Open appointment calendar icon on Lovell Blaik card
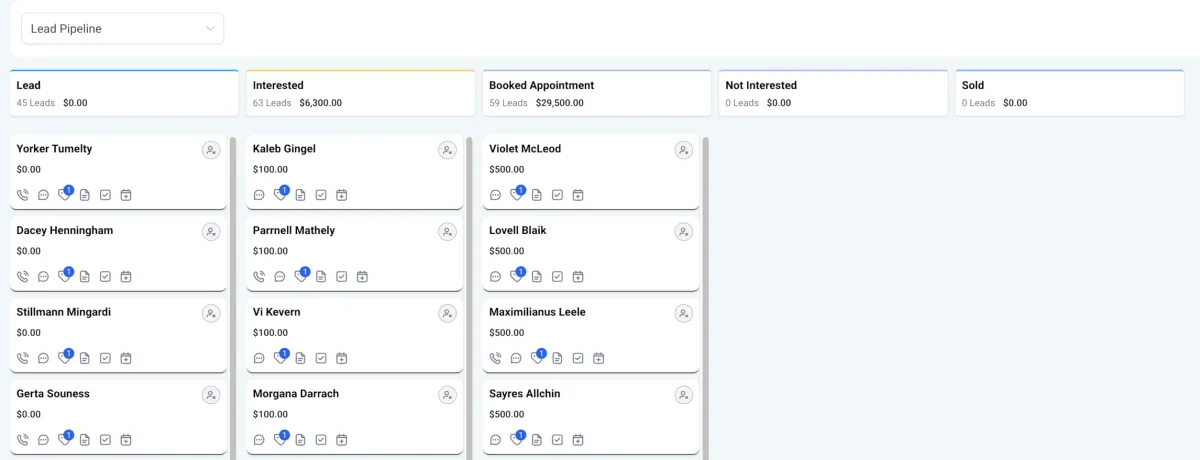Viewport: 1200px width, 460px height. (578, 277)
